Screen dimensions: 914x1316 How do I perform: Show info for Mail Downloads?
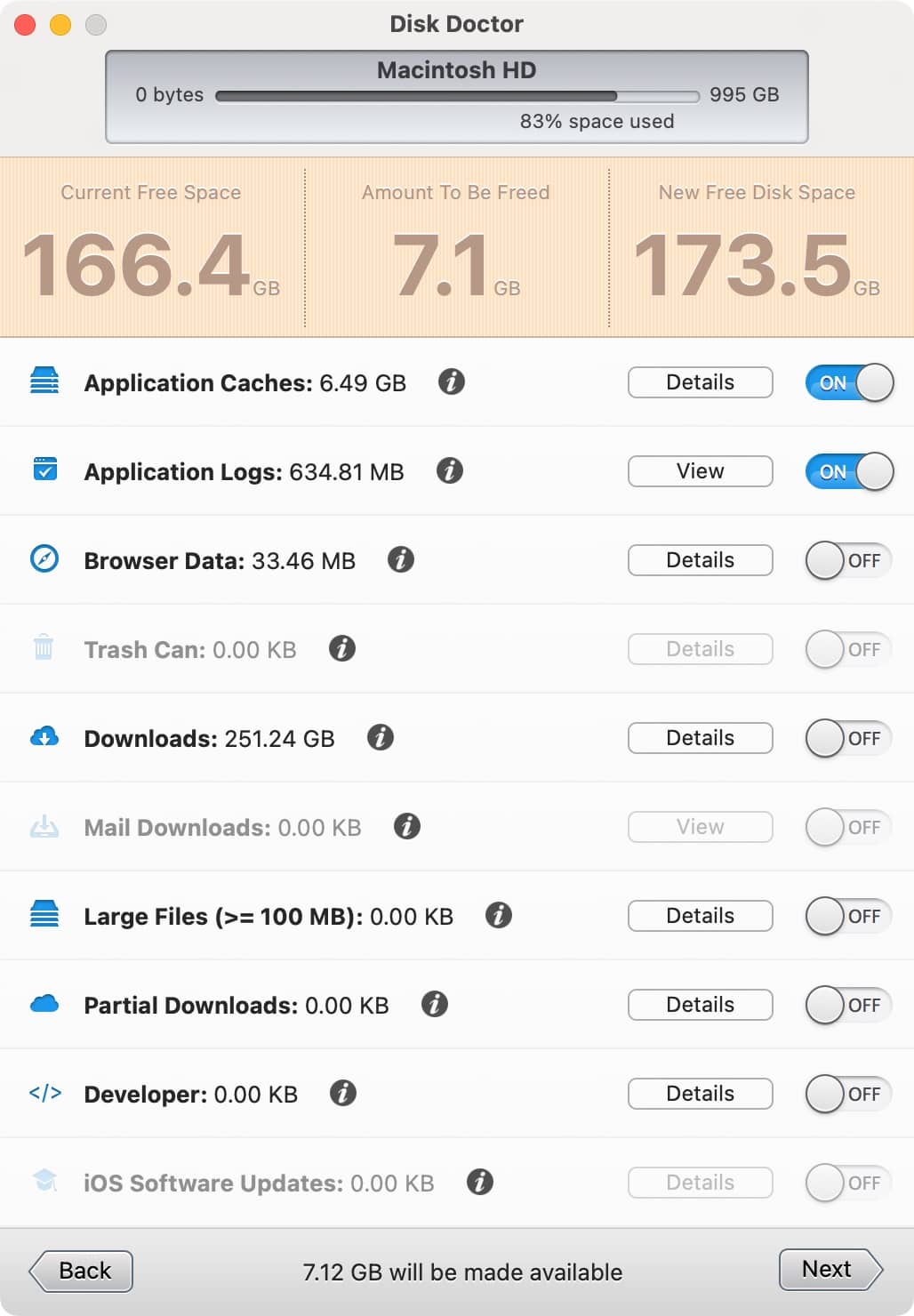[407, 826]
